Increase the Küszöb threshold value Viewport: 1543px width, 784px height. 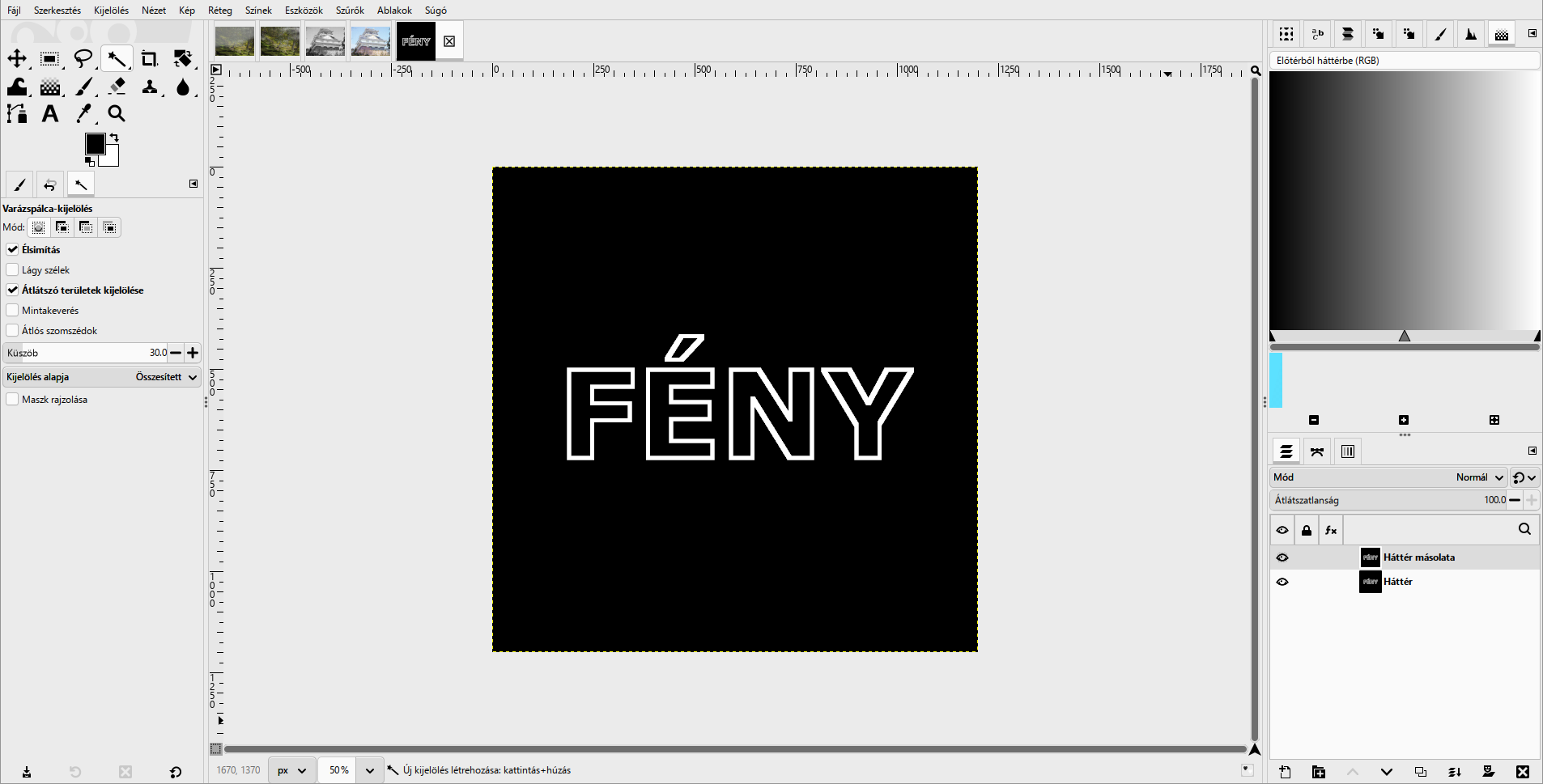coord(193,353)
